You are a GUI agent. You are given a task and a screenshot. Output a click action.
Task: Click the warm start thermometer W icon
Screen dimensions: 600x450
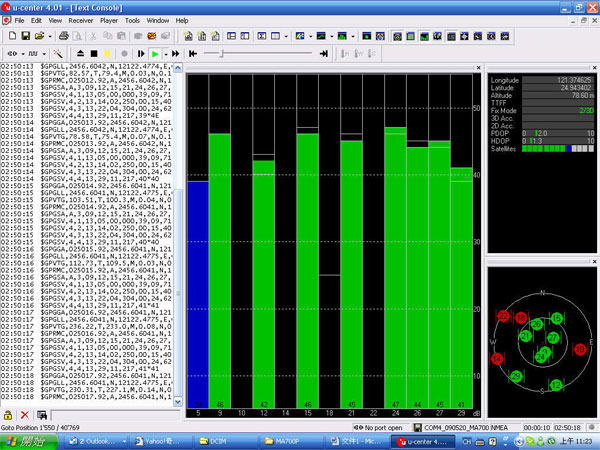click(x=359, y=54)
